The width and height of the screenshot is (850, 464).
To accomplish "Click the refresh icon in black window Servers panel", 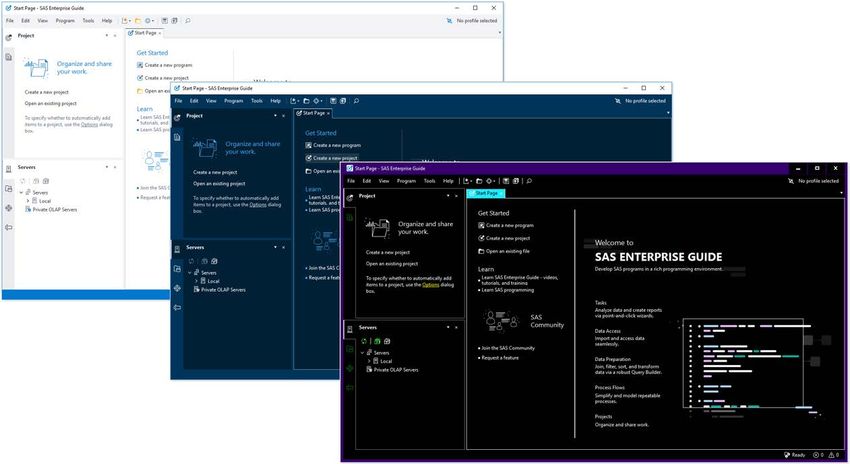I will [x=364, y=341].
